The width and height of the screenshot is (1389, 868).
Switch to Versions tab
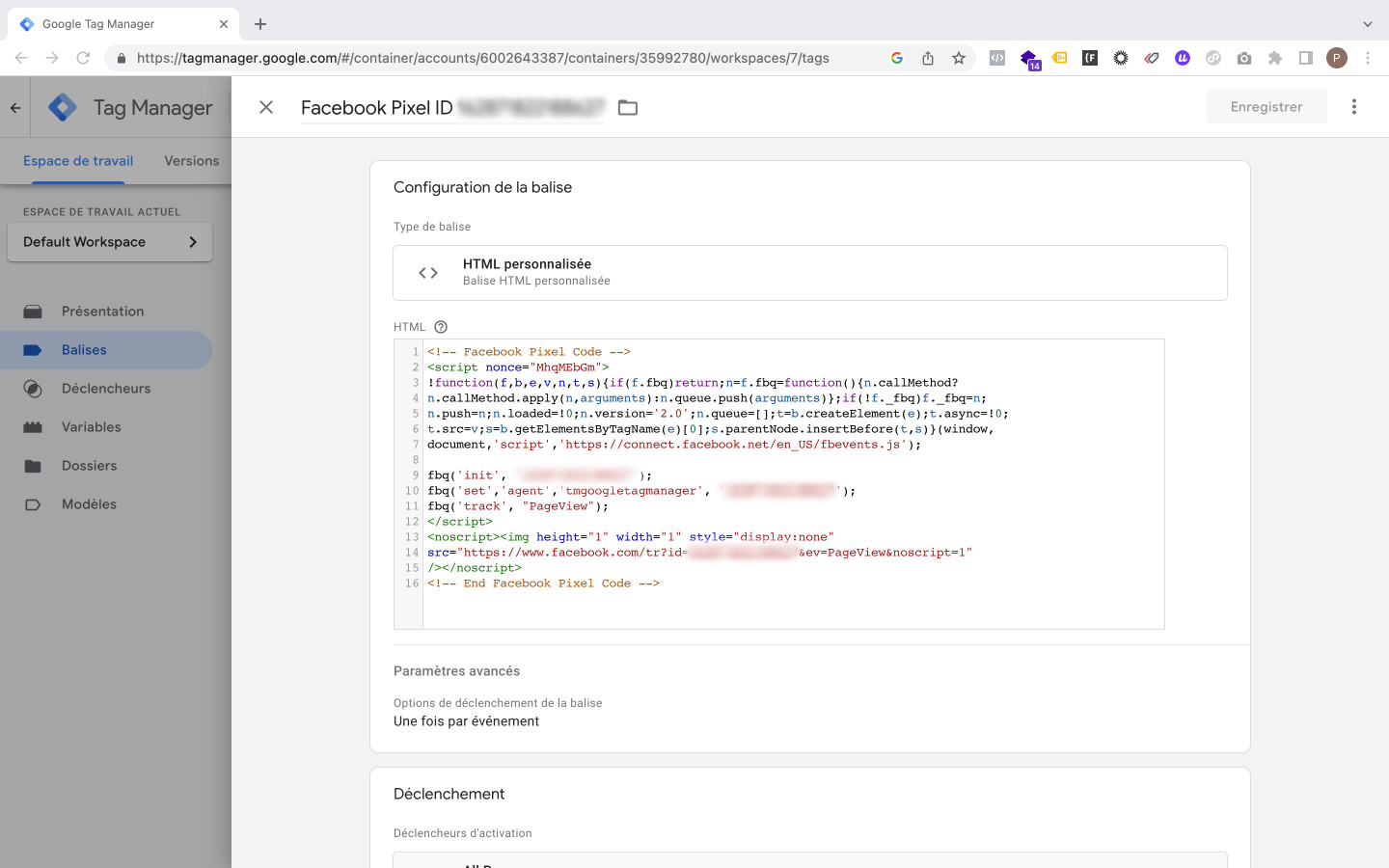coord(191,161)
